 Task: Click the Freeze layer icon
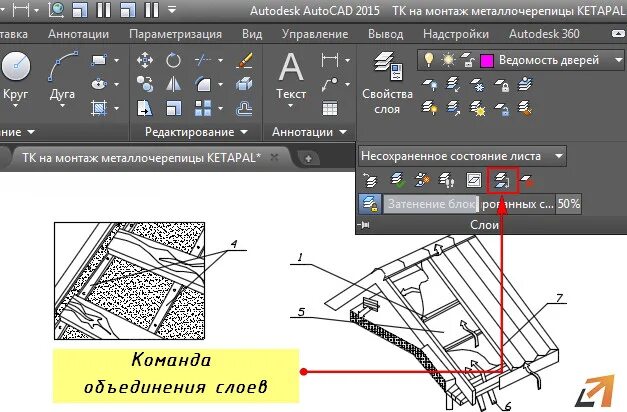pos(477,85)
